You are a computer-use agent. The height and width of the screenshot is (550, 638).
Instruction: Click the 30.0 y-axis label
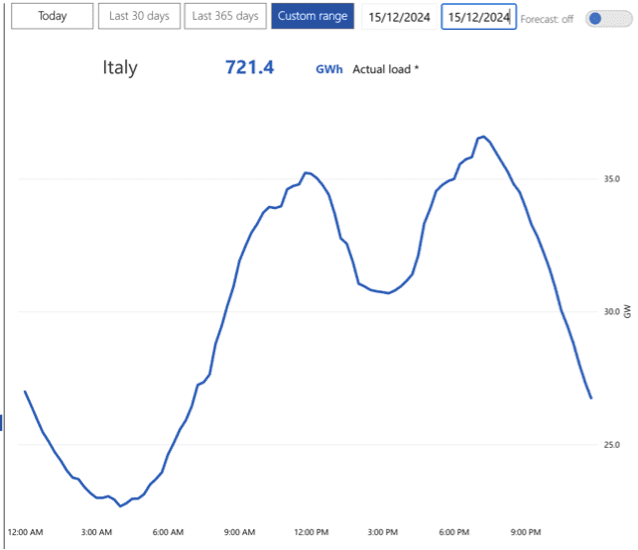[612, 312]
